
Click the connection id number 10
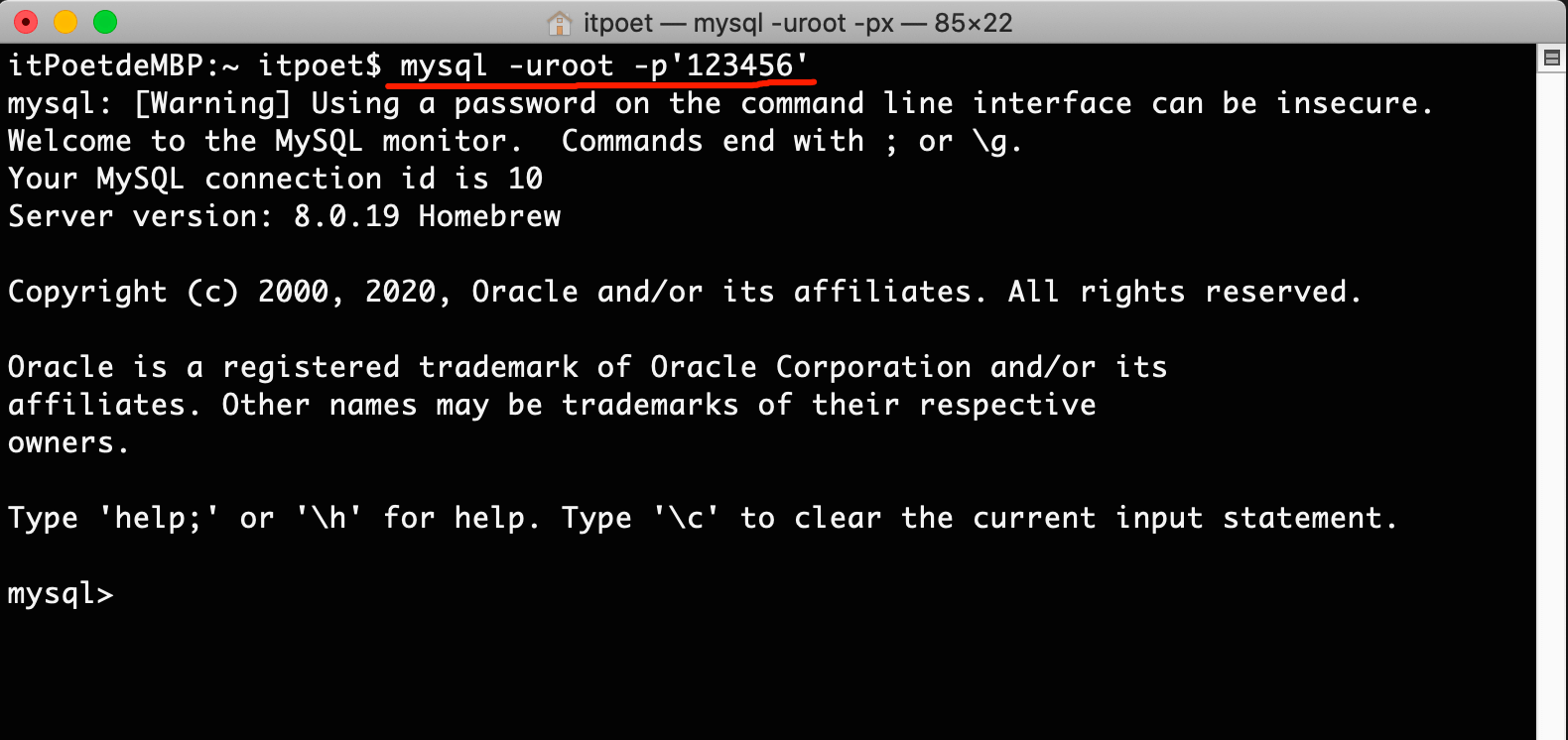pos(525,179)
